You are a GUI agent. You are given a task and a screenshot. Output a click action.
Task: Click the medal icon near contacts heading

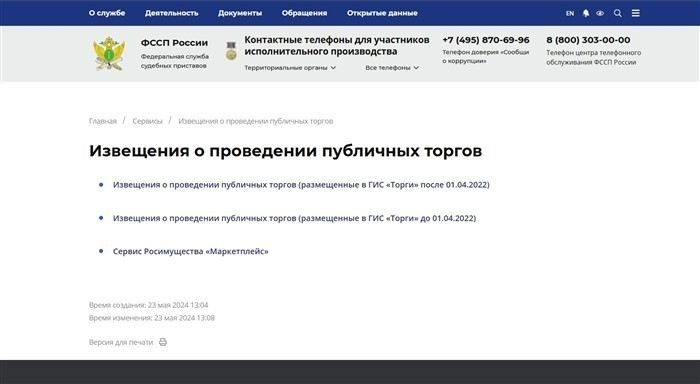(231, 51)
